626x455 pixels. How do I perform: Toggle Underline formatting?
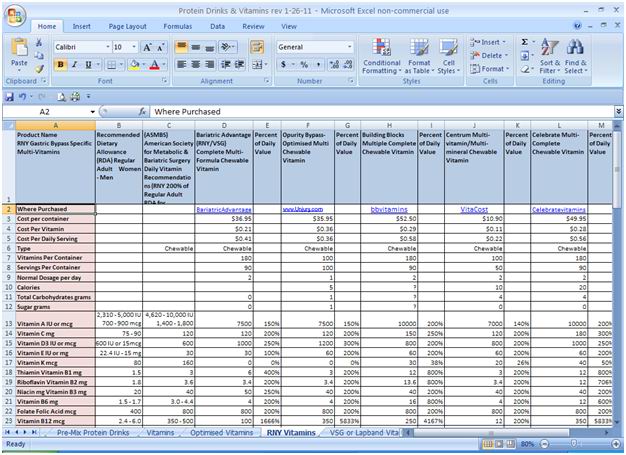(x=88, y=65)
